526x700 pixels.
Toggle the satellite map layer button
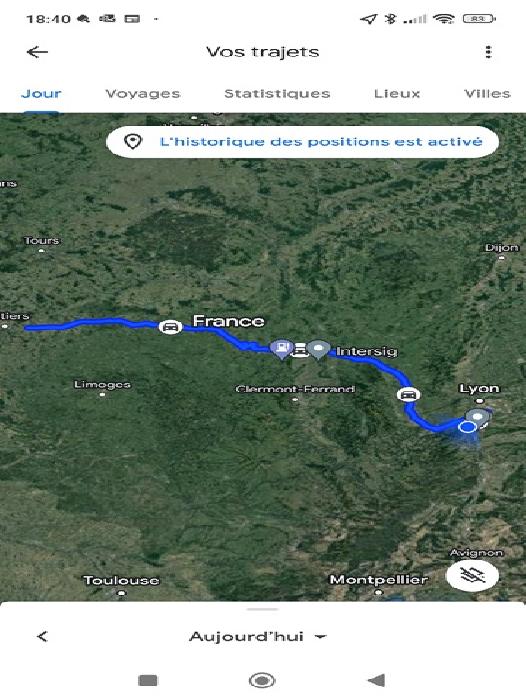point(472,575)
